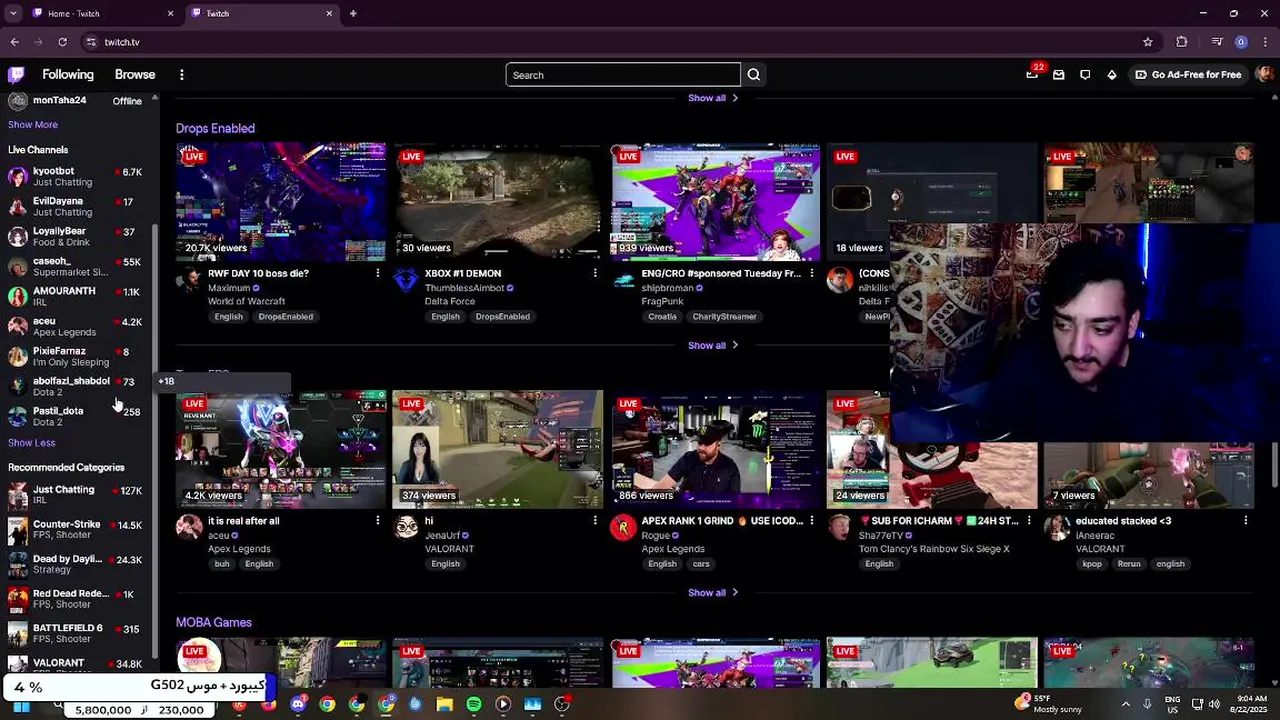Open Discord from the taskbar

click(298, 704)
